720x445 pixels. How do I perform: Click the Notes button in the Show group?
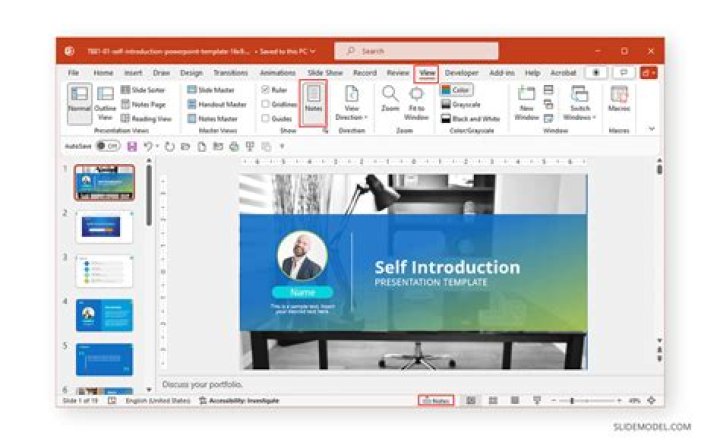(314, 102)
